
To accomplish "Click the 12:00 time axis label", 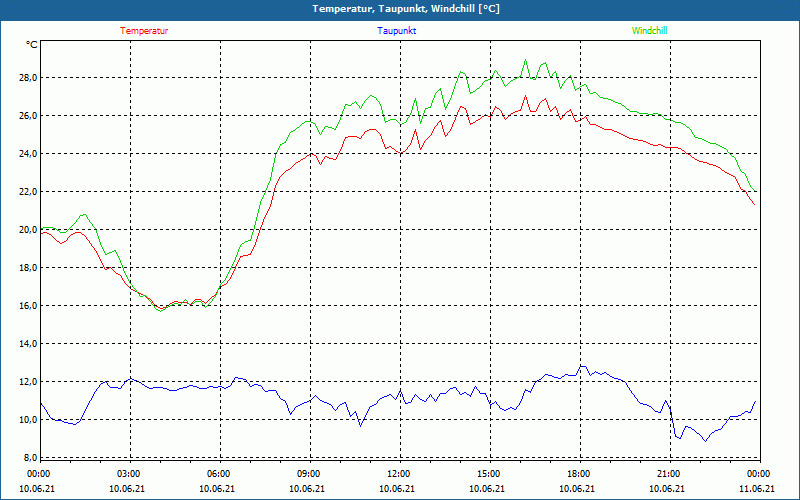I will coord(398,474).
